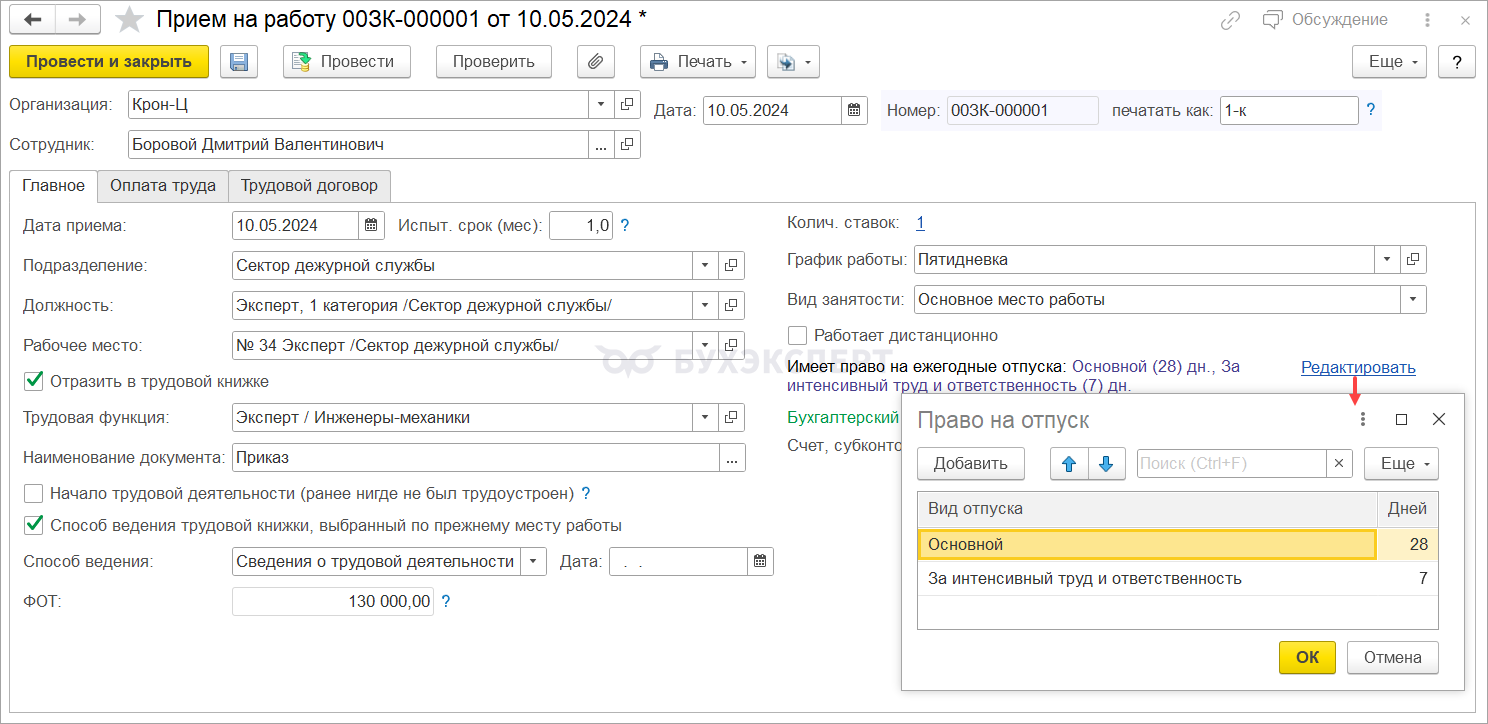1488x724 pixels.
Task: Add document to favorites with star icon
Action: 129,20
